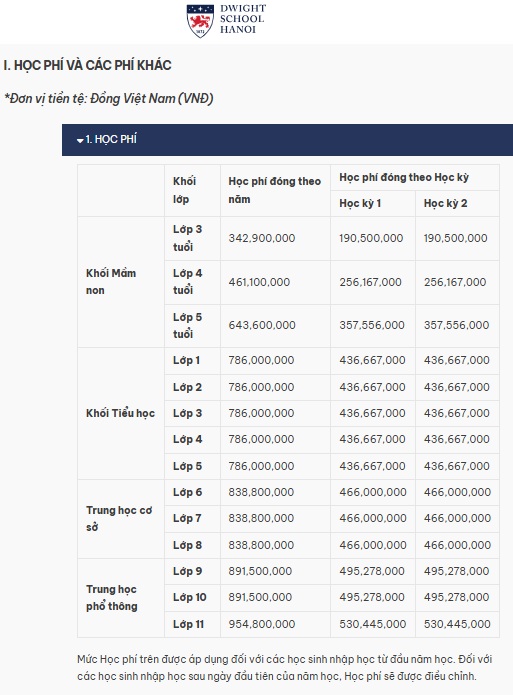The height and width of the screenshot is (695, 513).
Task: Click heading 'I. HỌC PHÍ VÀ CÁC PHÍ KHÁC'
Action: 87,65
